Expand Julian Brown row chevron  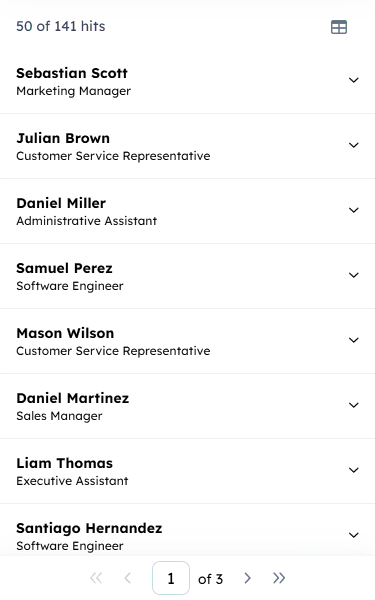tap(354, 145)
